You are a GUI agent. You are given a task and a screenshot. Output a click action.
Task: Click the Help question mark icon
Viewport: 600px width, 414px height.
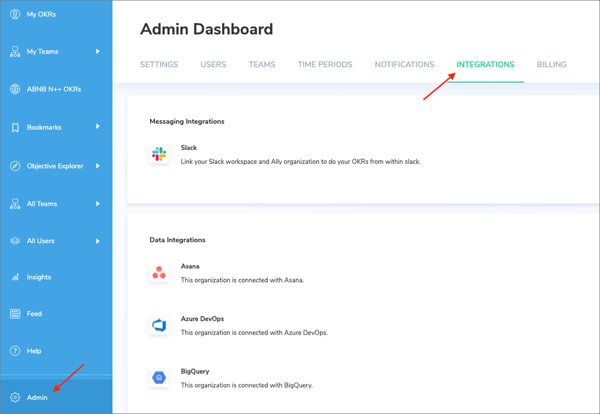[x=15, y=351]
